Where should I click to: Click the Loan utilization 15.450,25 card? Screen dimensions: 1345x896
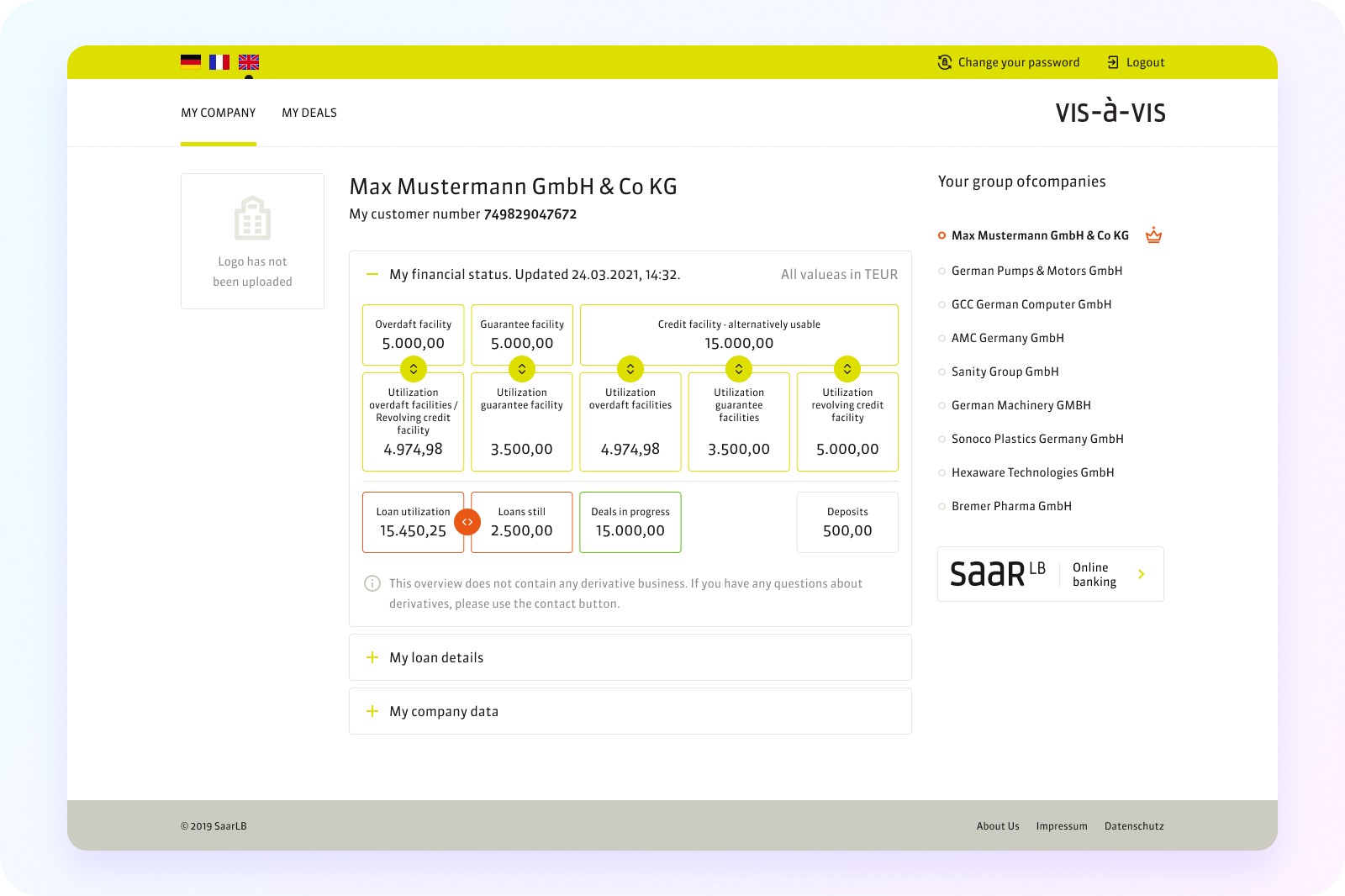[413, 522]
